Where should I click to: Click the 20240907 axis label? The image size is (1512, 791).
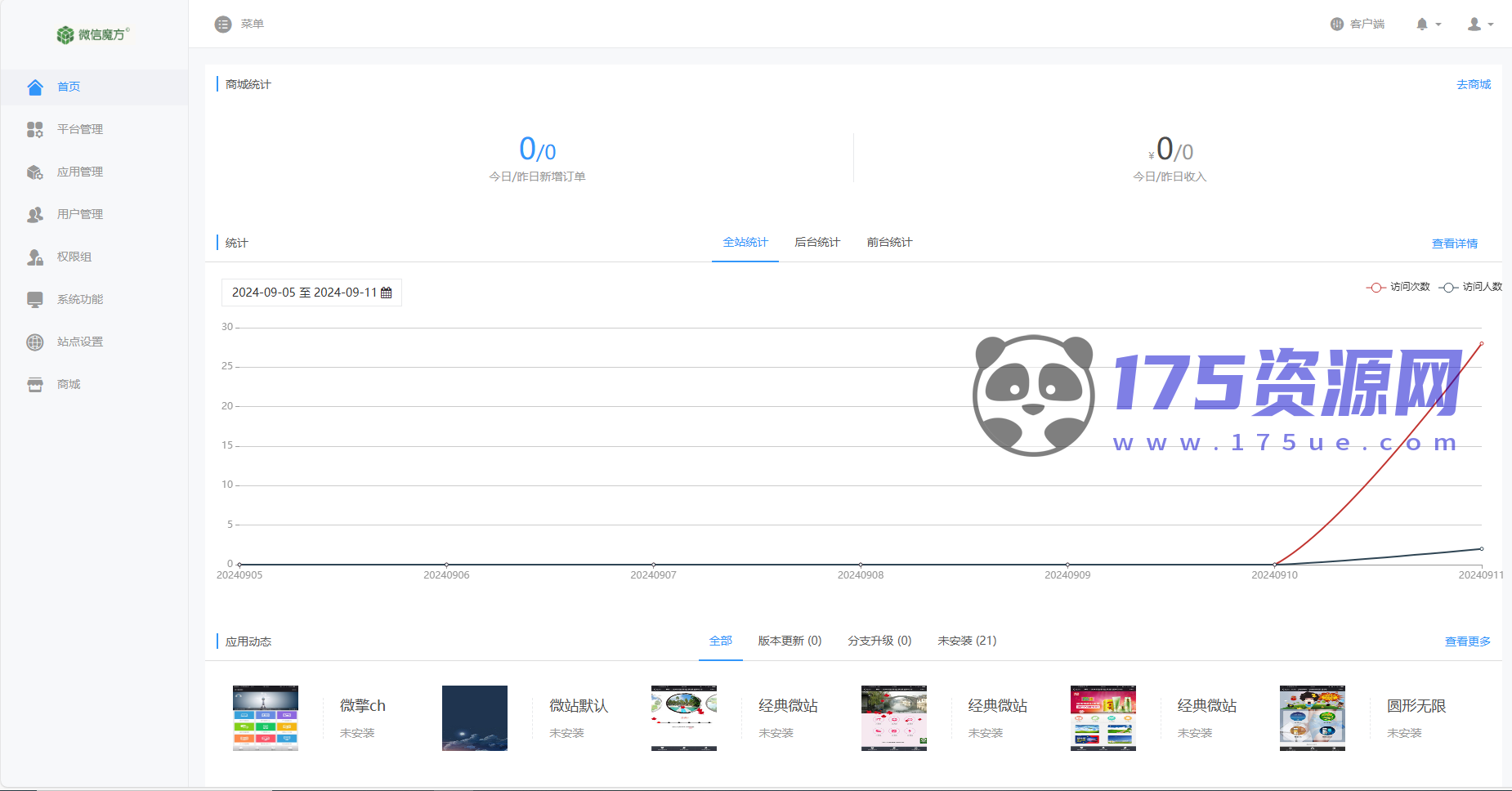coord(653,575)
